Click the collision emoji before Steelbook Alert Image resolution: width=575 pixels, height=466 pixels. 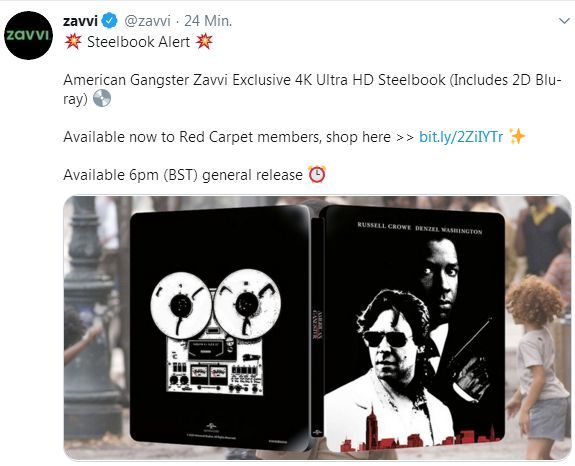click(x=73, y=41)
